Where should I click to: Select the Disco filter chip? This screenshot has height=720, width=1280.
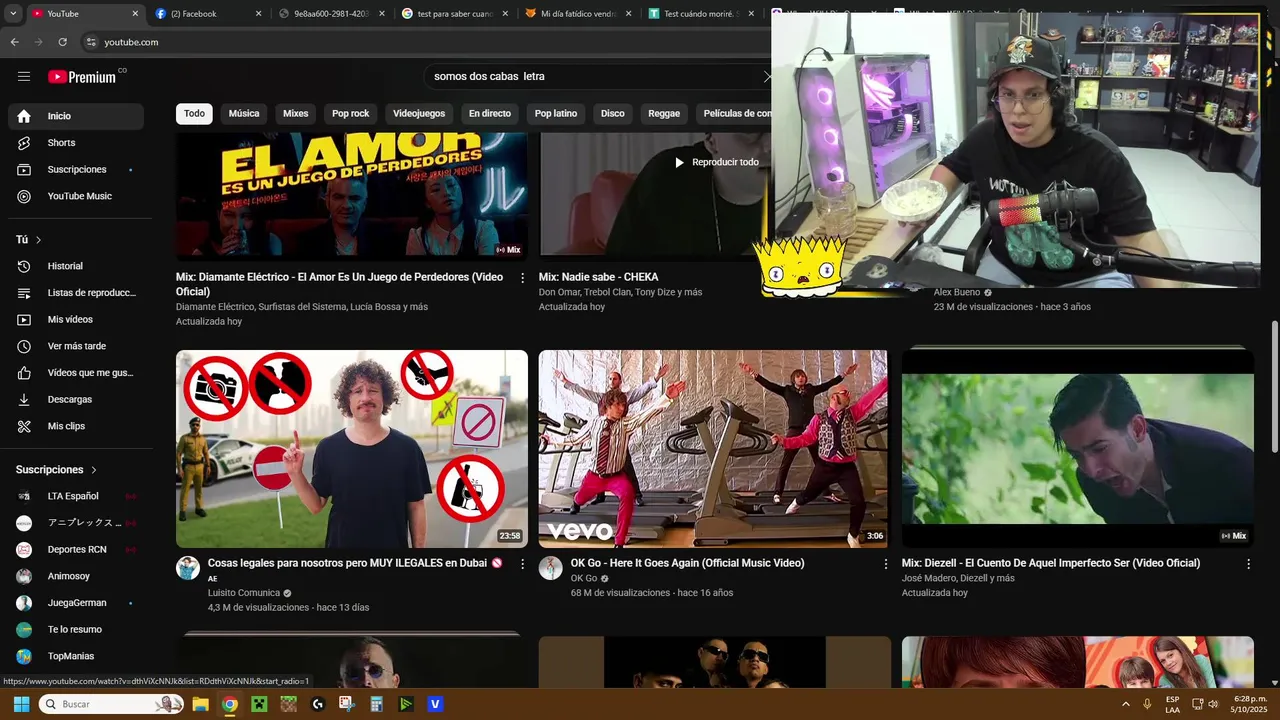pyautogui.click(x=613, y=113)
